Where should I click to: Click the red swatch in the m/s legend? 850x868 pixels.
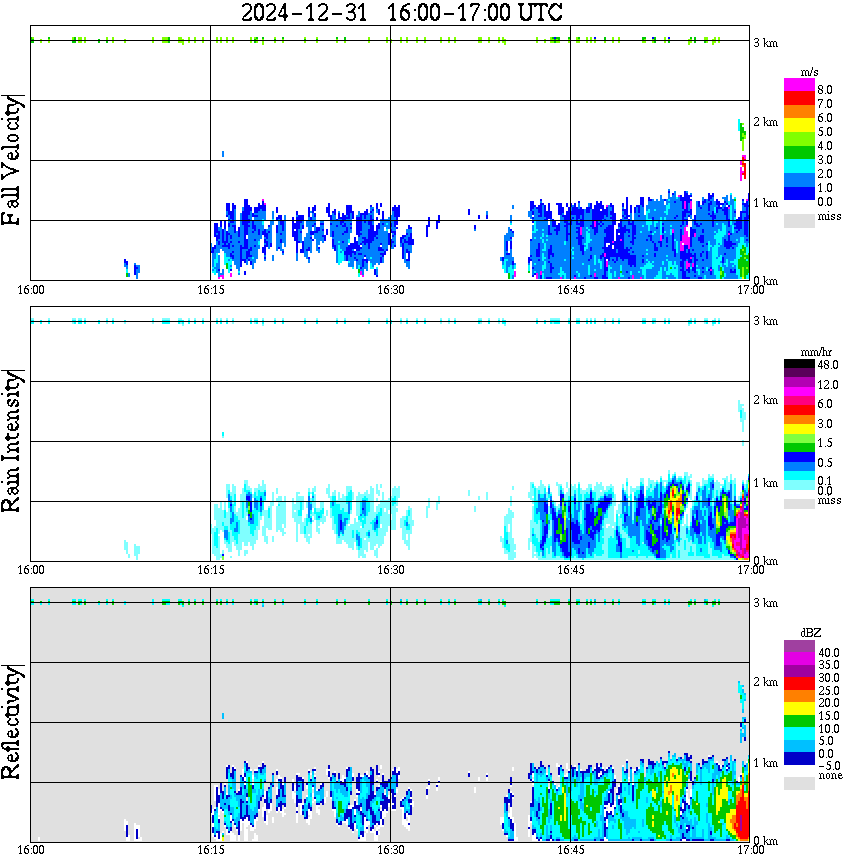point(799,99)
